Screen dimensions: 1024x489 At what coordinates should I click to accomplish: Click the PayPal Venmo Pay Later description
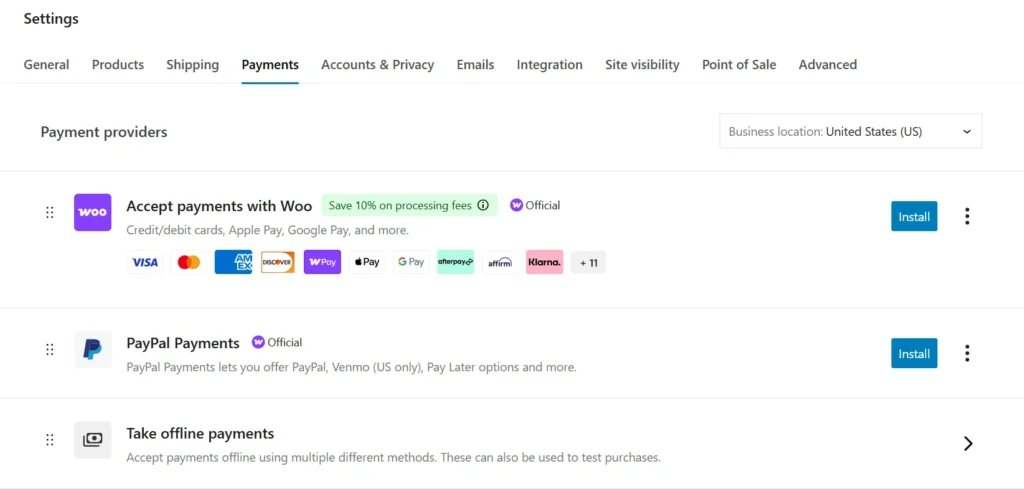click(351, 367)
